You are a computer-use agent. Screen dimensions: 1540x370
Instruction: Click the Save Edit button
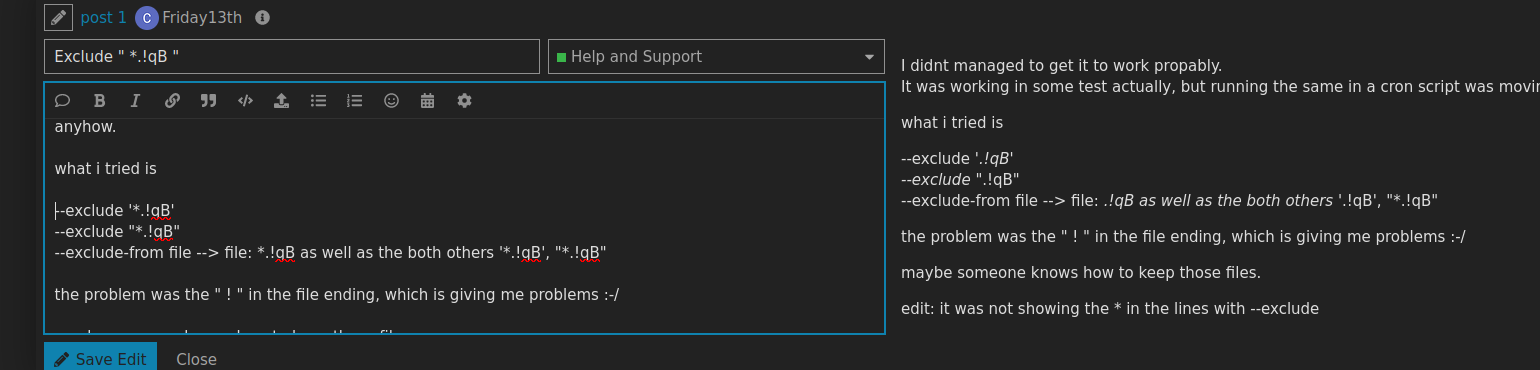pos(100,358)
